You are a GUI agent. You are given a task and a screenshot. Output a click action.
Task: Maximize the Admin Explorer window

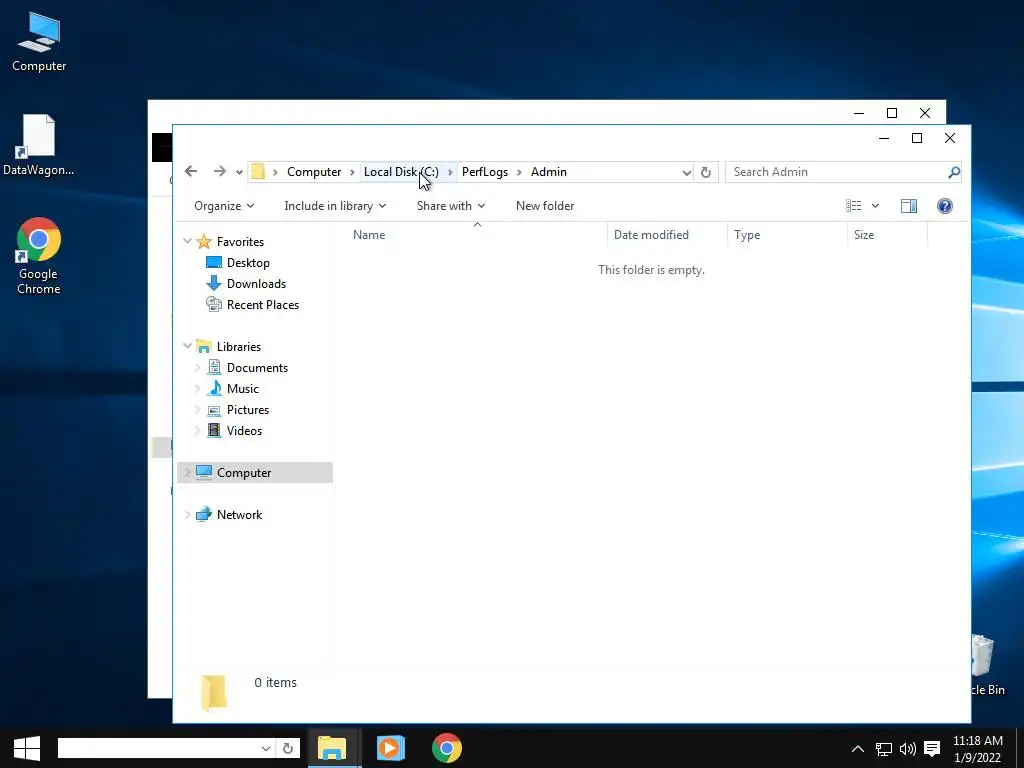click(x=917, y=138)
